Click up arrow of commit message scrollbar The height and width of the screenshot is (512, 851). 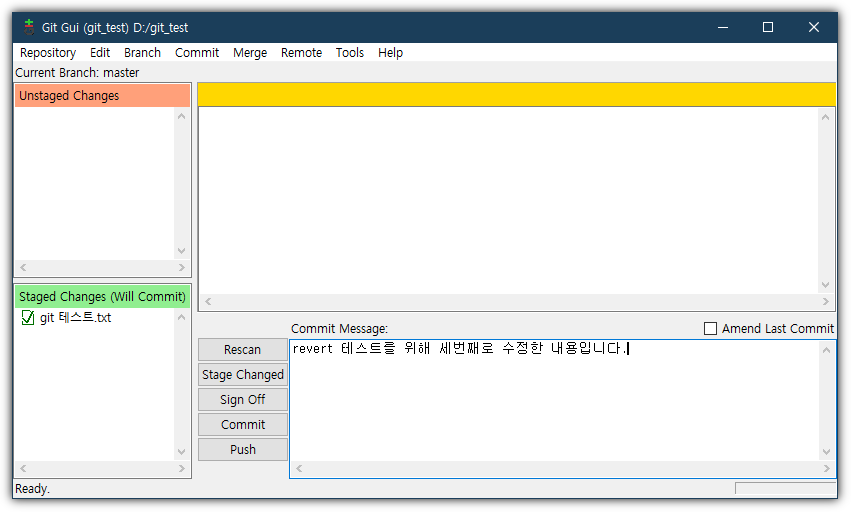pos(826,350)
